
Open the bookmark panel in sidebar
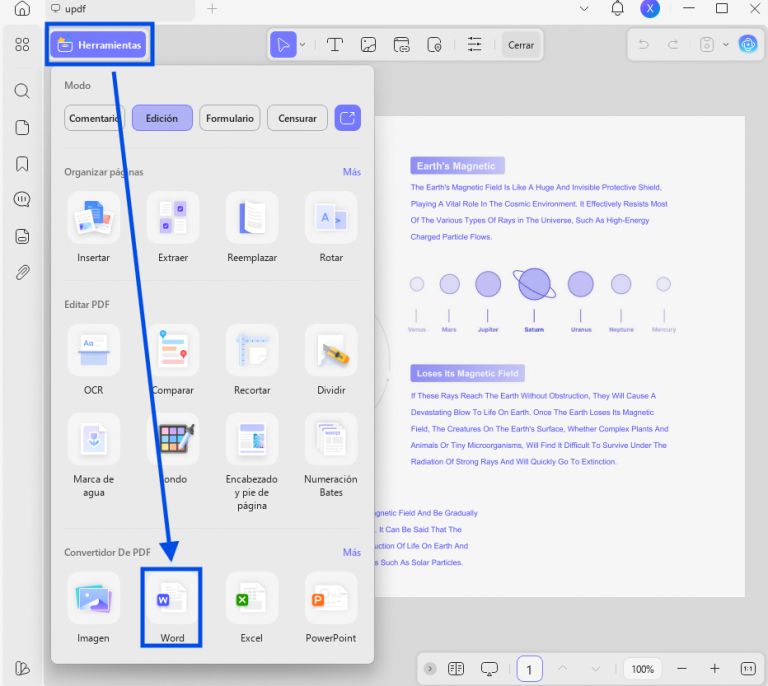coord(22,164)
